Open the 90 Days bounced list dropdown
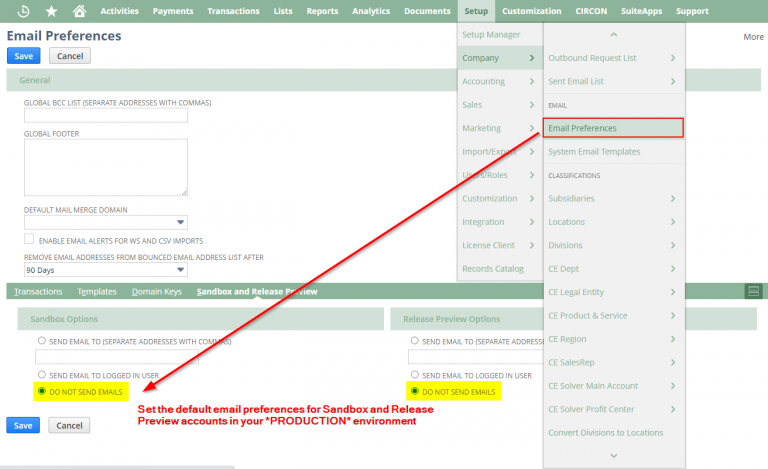 [x=180, y=270]
